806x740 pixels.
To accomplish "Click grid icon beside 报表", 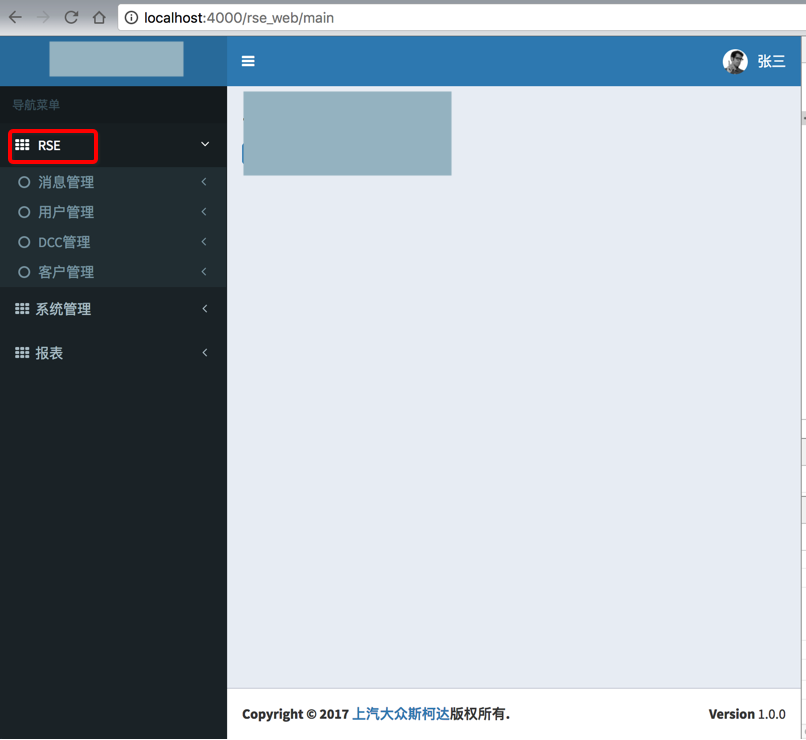I will click(22, 353).
